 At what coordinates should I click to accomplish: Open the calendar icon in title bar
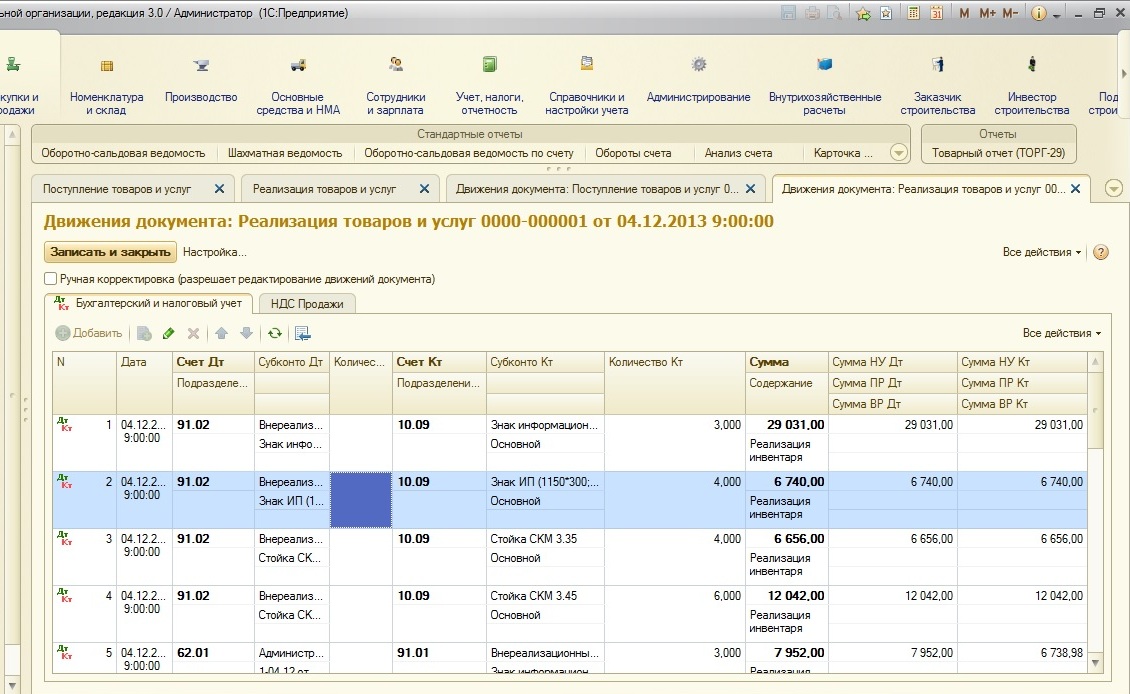[x=937, y=13]
